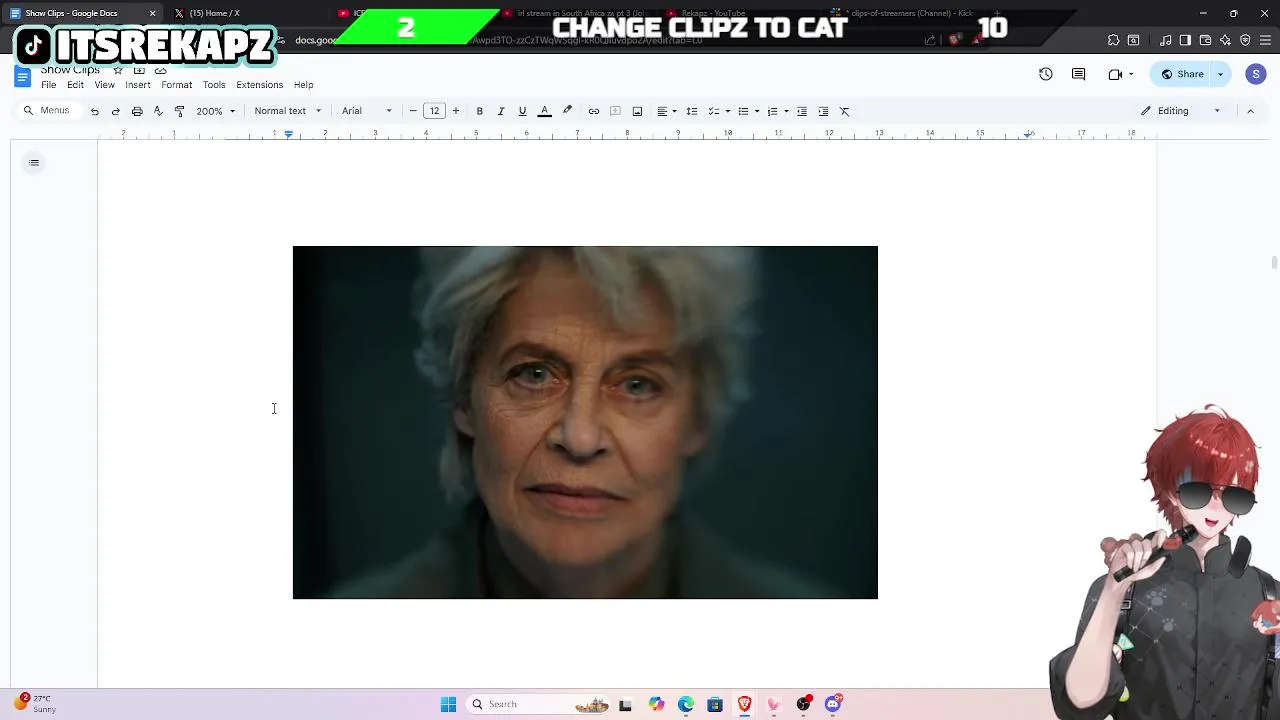Screen dimensions: 1280x720
Task: Run spelling and grammar check
Action: pos(158,111)
